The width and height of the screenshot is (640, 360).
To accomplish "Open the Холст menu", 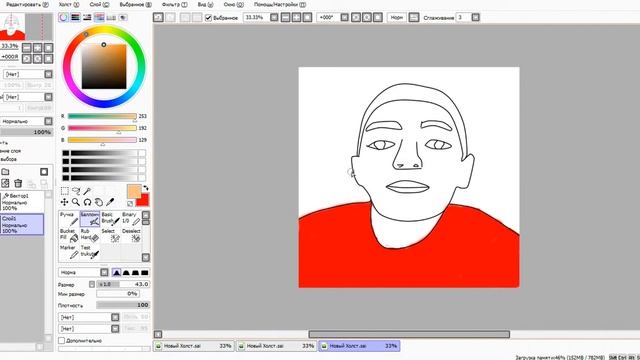I will (x=69, y=4).
